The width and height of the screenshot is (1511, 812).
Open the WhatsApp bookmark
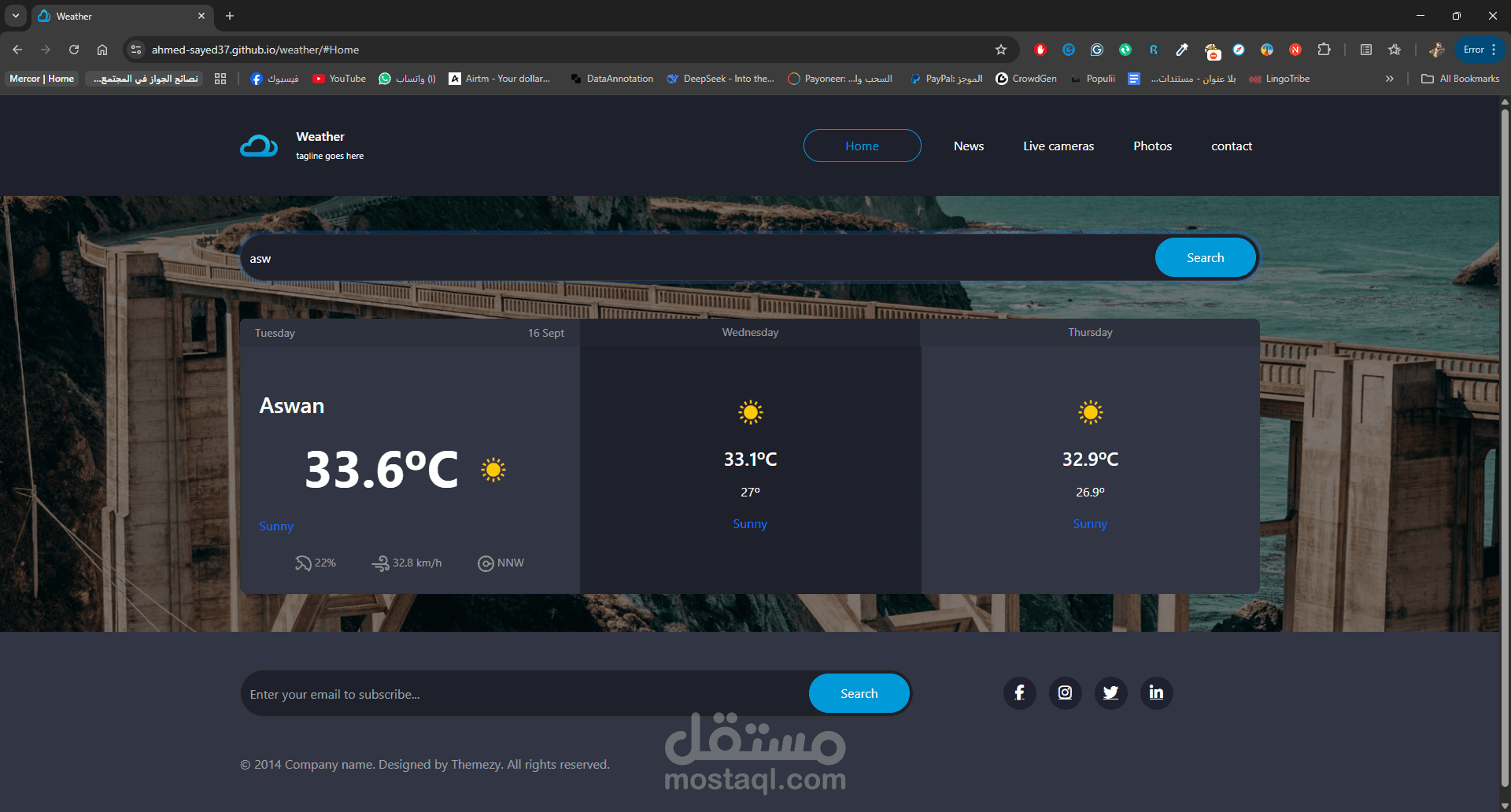pos(407,79)
